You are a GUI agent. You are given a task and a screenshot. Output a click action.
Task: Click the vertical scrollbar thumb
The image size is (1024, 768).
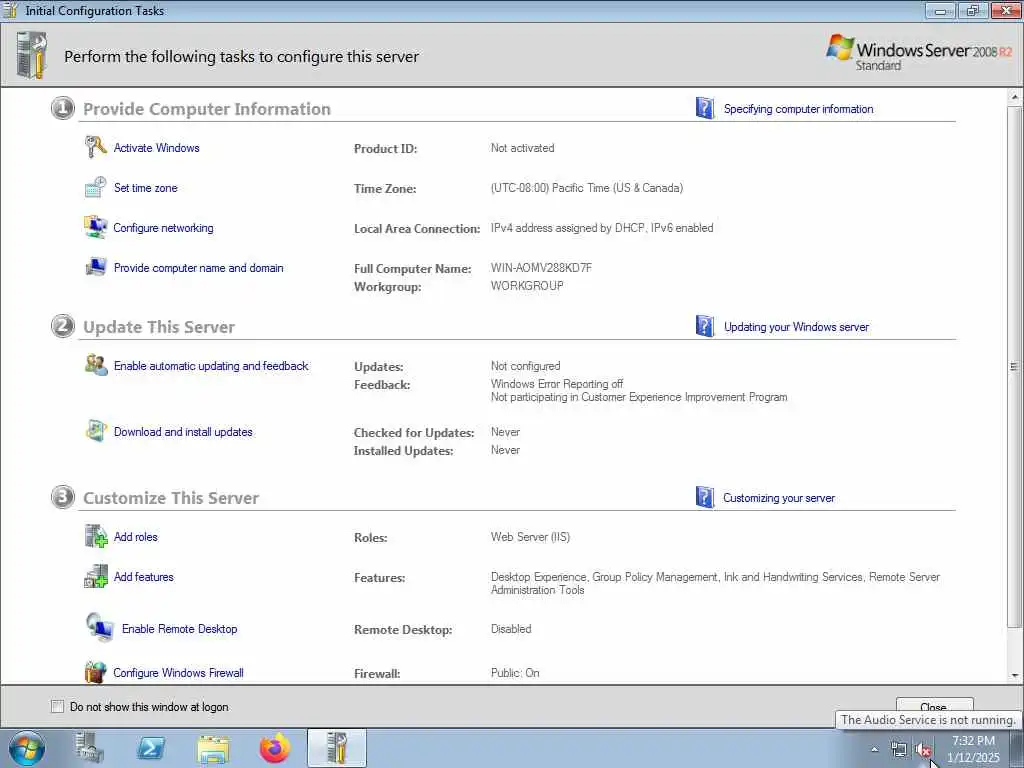point(1015,366)
